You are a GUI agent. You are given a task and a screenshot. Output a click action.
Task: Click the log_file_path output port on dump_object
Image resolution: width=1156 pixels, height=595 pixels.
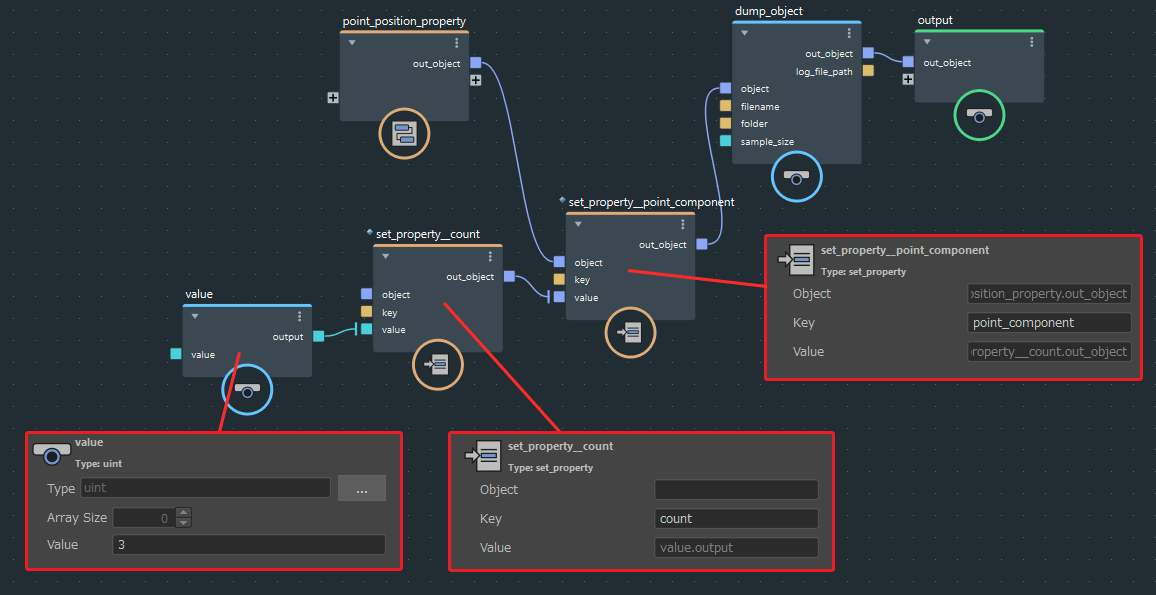[x=868, y=71]
